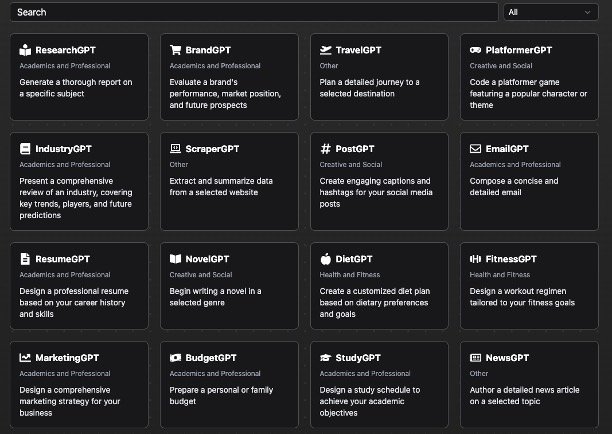The width and height of the screenshot is (612, 434).
Task: Click the BrandGPT shopping bag icon
Action: coord(176,50)
